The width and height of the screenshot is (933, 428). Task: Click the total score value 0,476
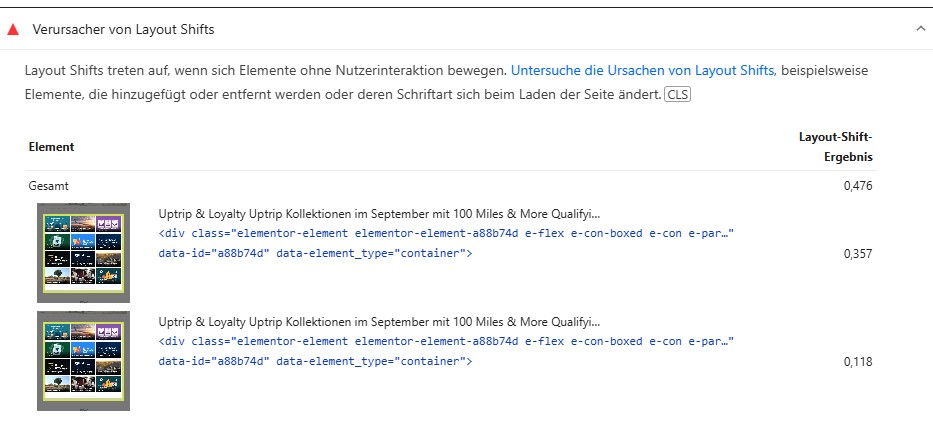tap(858, 186)
